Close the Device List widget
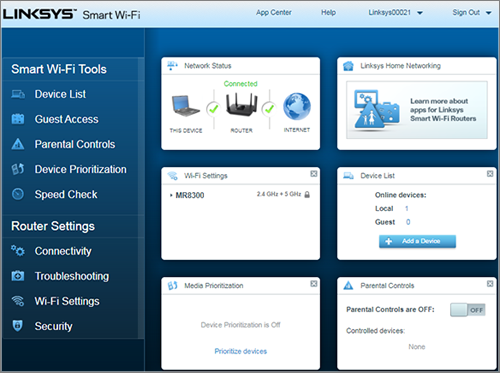Viewport: 500px width, 373px height. 490,174
